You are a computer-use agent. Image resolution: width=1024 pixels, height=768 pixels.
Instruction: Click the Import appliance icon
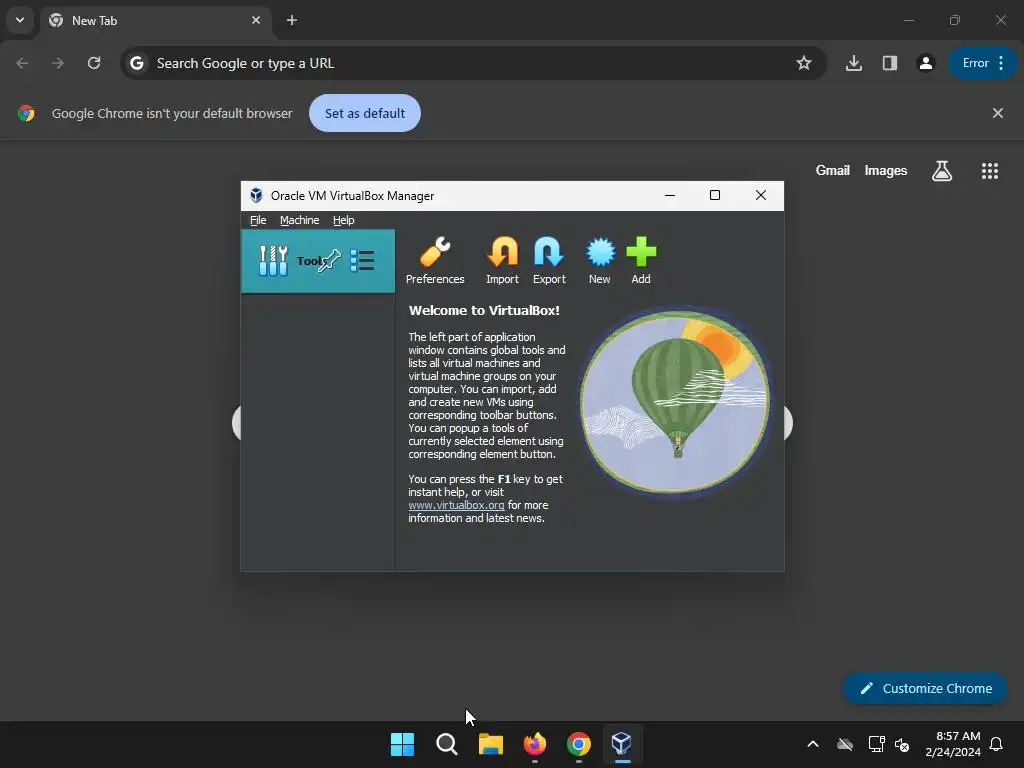point(502,261)
